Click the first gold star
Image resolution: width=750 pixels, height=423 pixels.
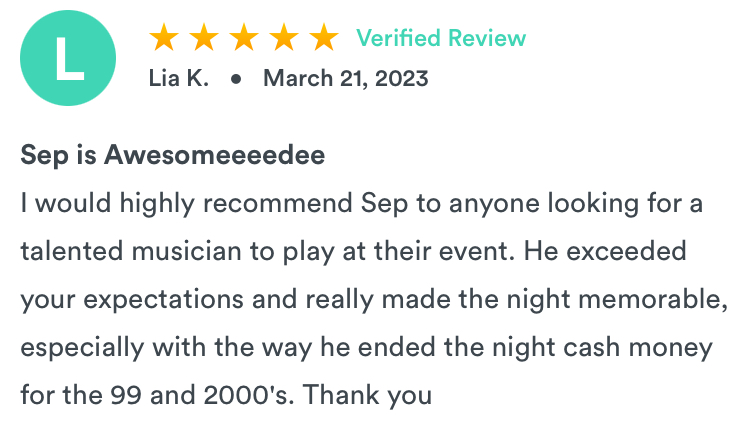click(164, 37)
